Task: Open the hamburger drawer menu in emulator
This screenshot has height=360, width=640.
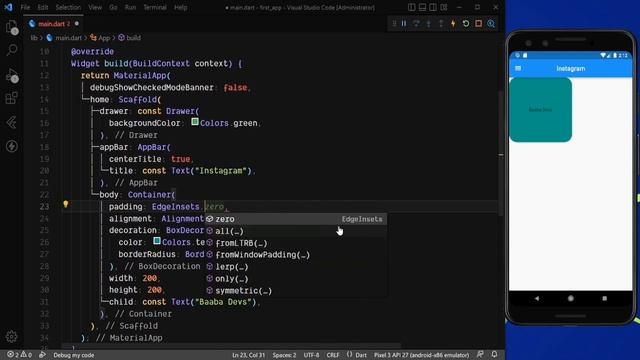Action: [518, 69]
